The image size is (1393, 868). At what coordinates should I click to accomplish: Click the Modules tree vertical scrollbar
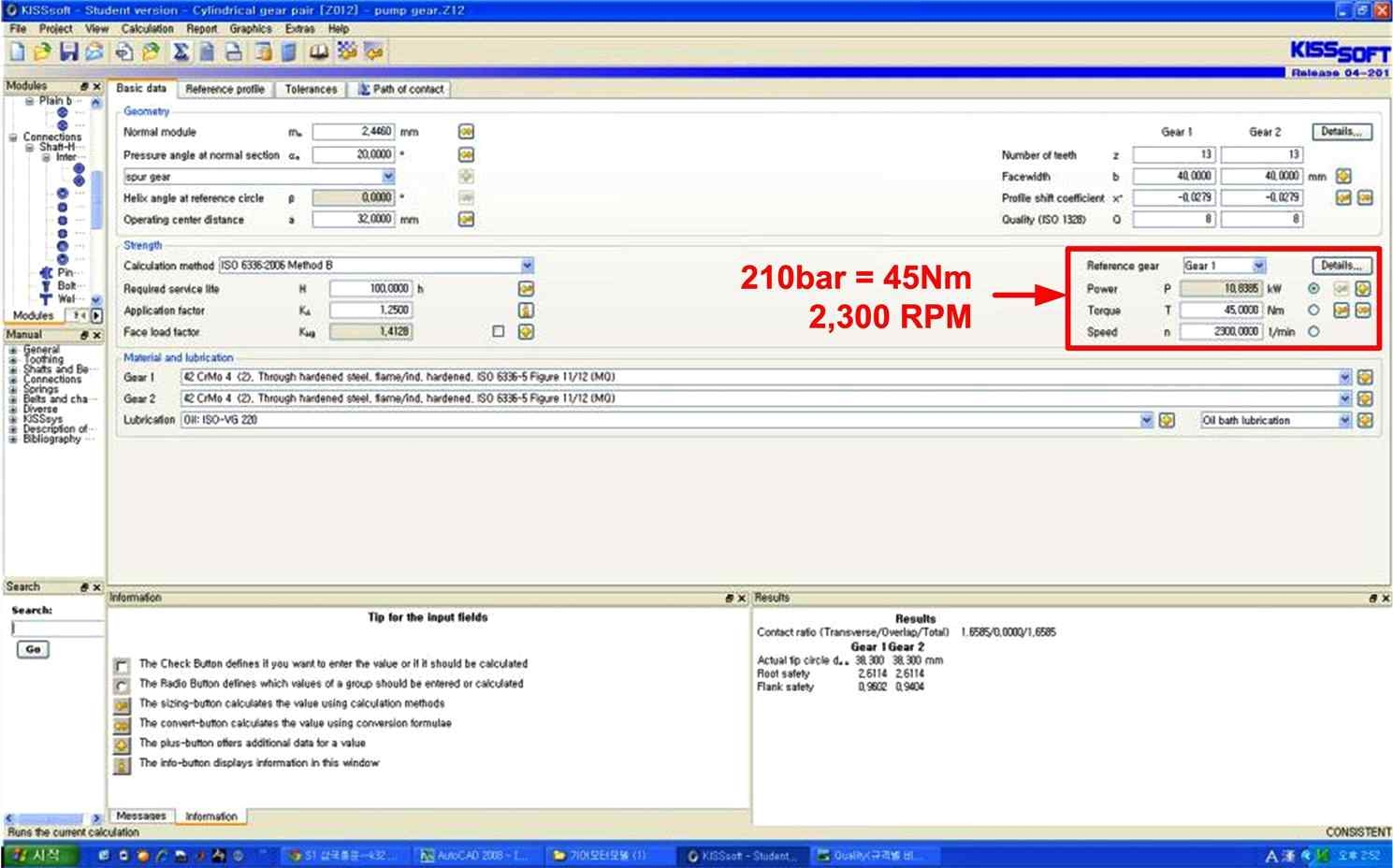95,201
